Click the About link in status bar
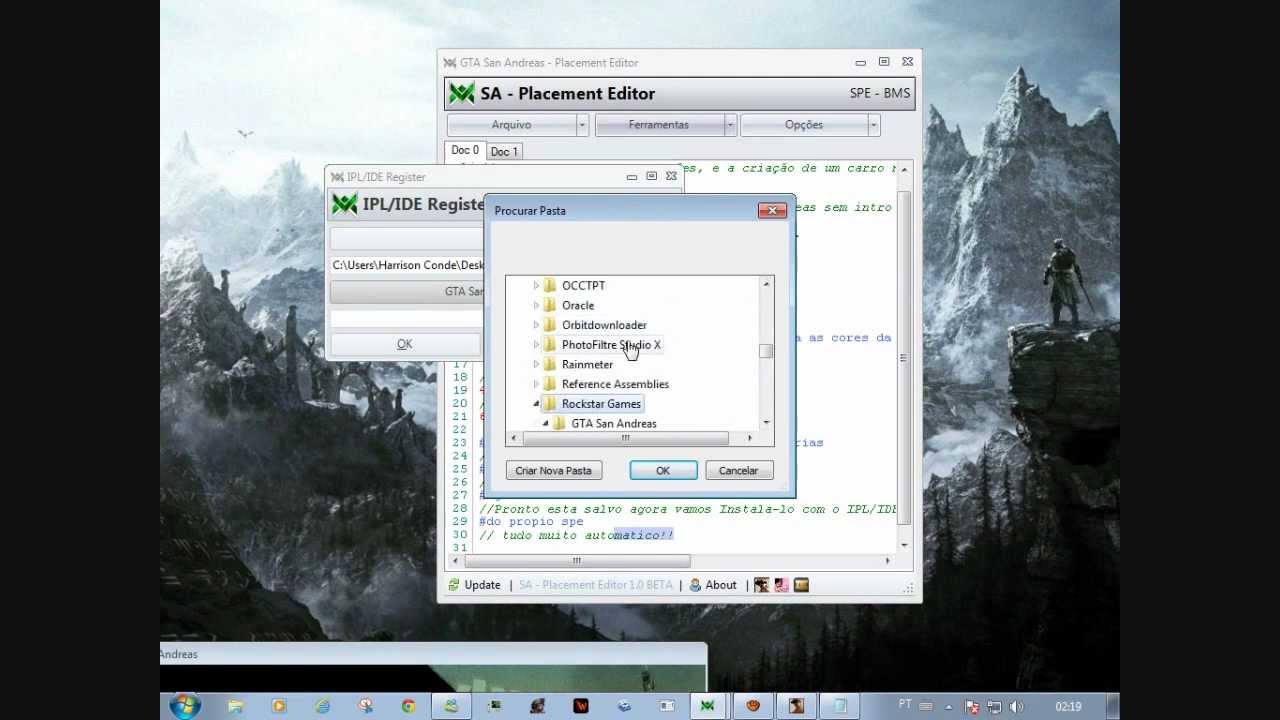 [x=721, y=585]
